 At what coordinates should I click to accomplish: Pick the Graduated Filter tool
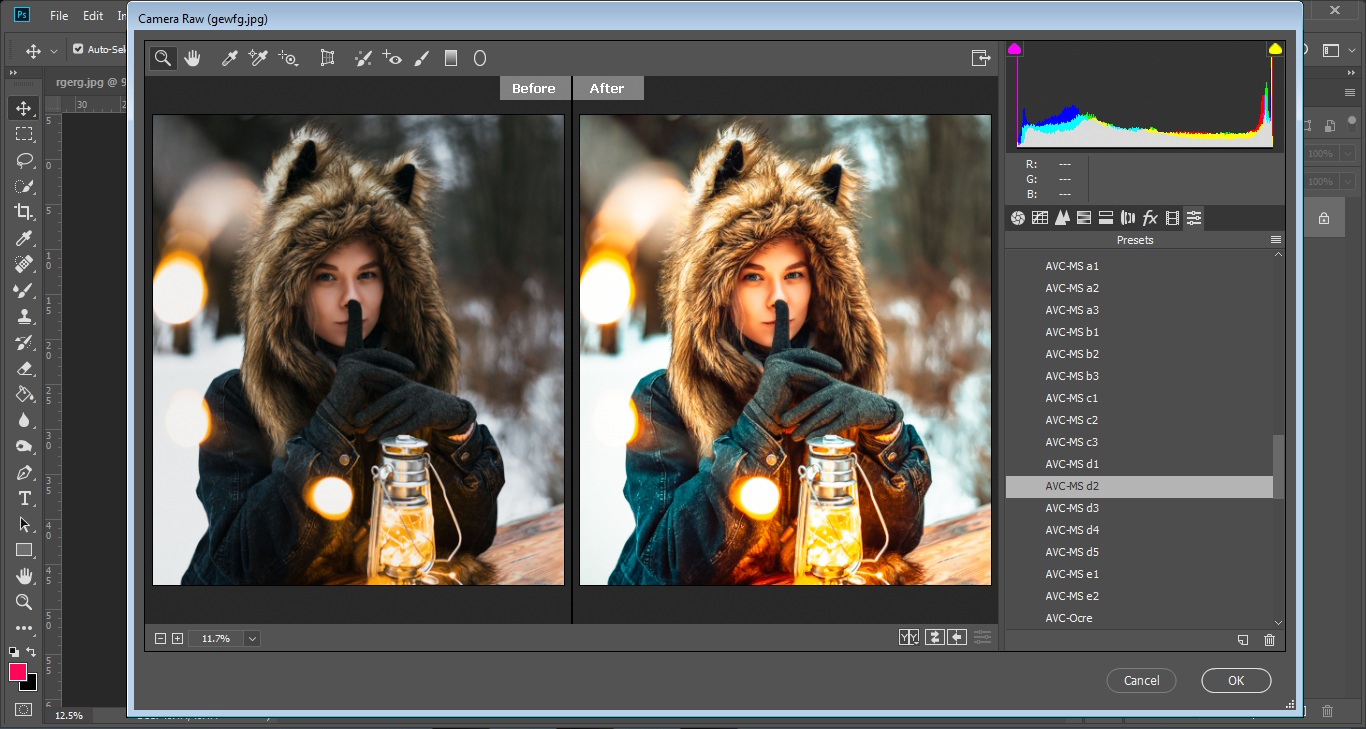[x=451, y=58]
